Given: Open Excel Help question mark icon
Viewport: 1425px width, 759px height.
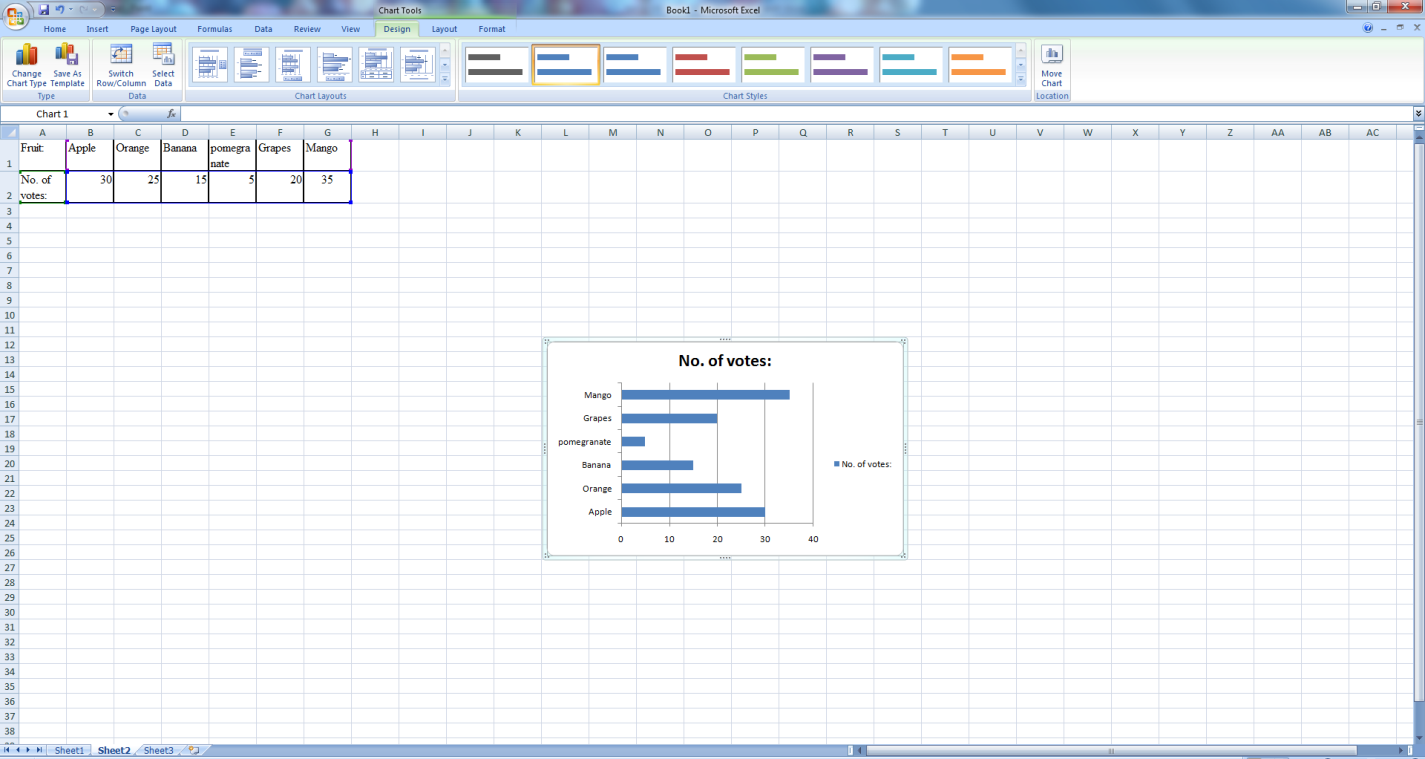Looking at the screenshot, I should [x=1368, y=29].
